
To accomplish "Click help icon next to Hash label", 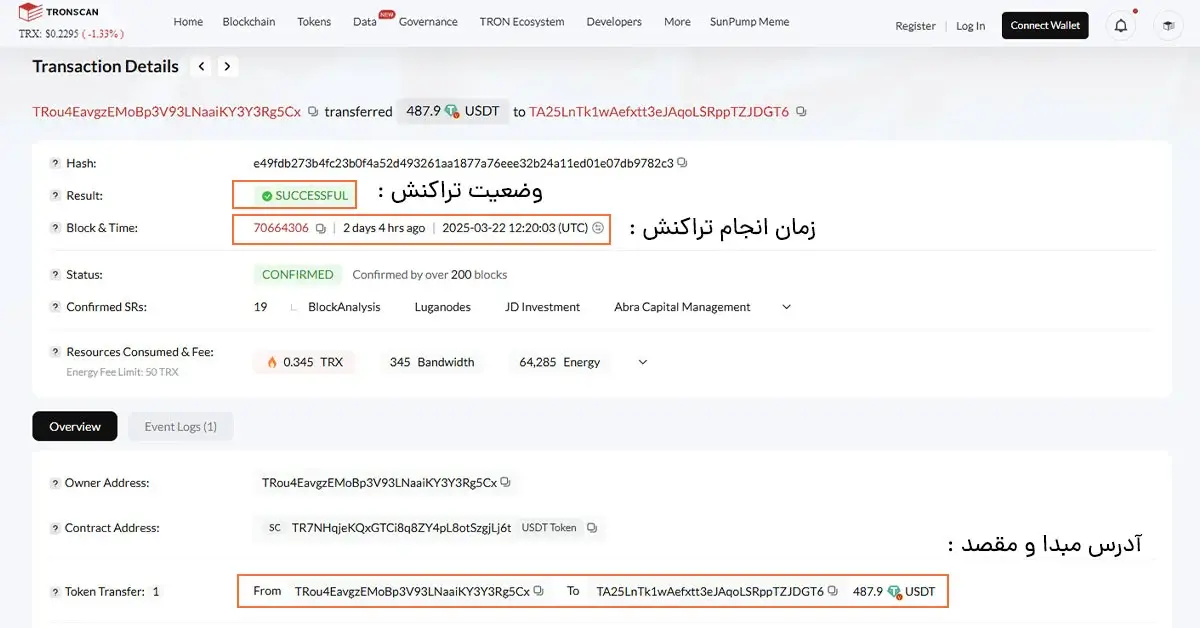I will click(55, 163).
